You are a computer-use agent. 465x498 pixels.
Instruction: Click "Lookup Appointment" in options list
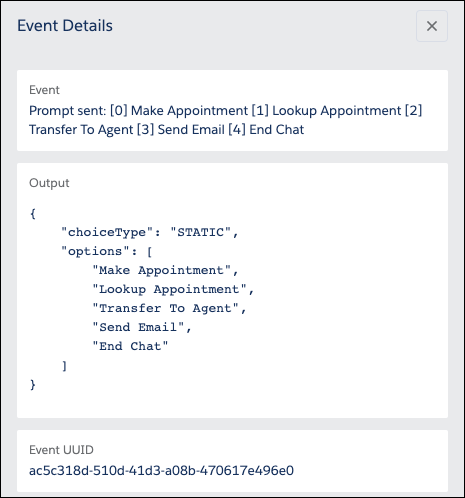tap(169, 289)
